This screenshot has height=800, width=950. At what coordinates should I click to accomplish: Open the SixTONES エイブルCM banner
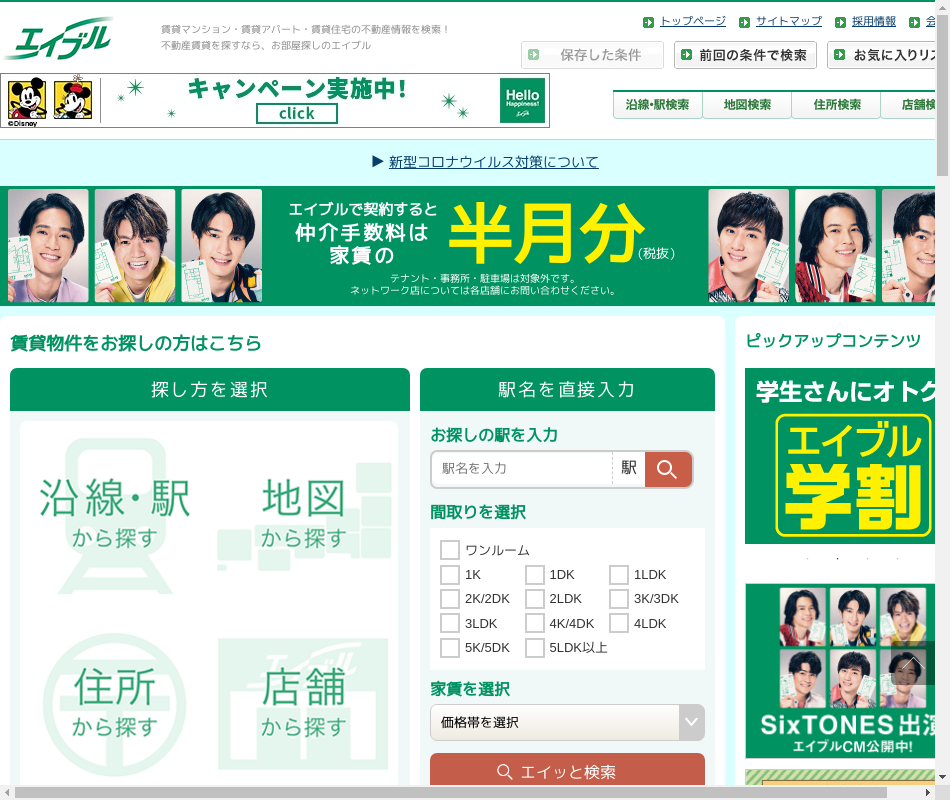coord(840,671)
